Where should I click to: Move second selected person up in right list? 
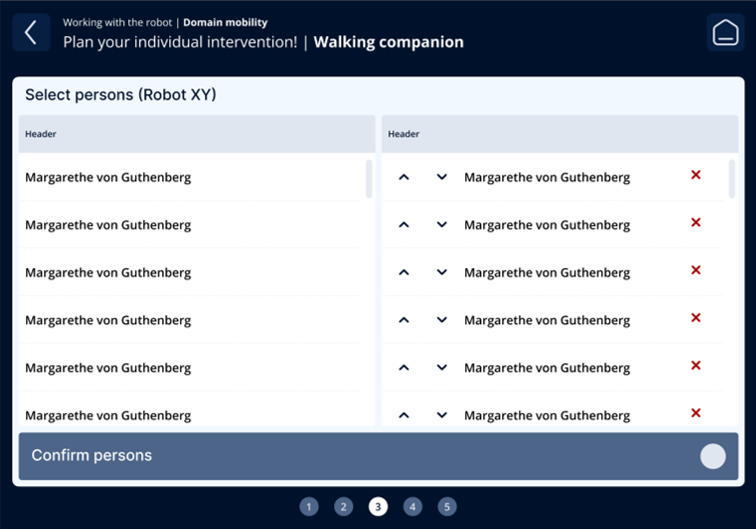click(x=404, y=225)
